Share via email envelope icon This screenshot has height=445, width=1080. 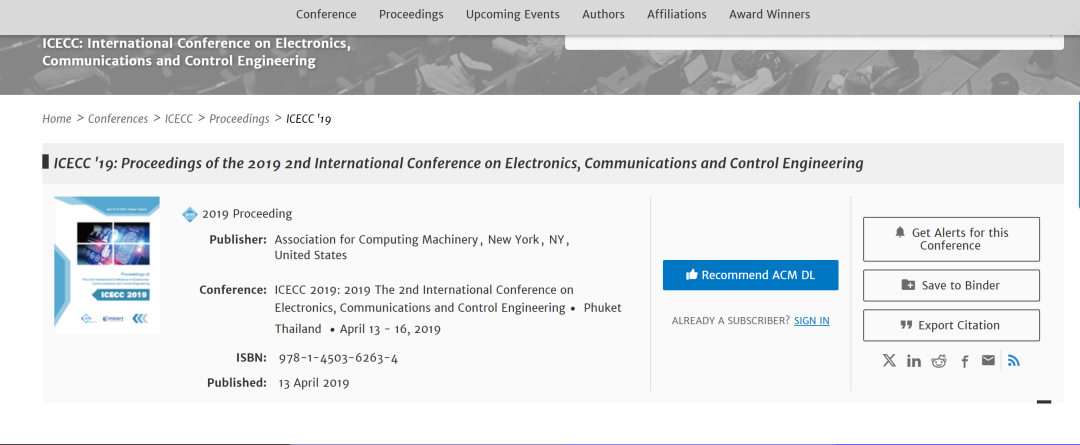tap(988, 360)
